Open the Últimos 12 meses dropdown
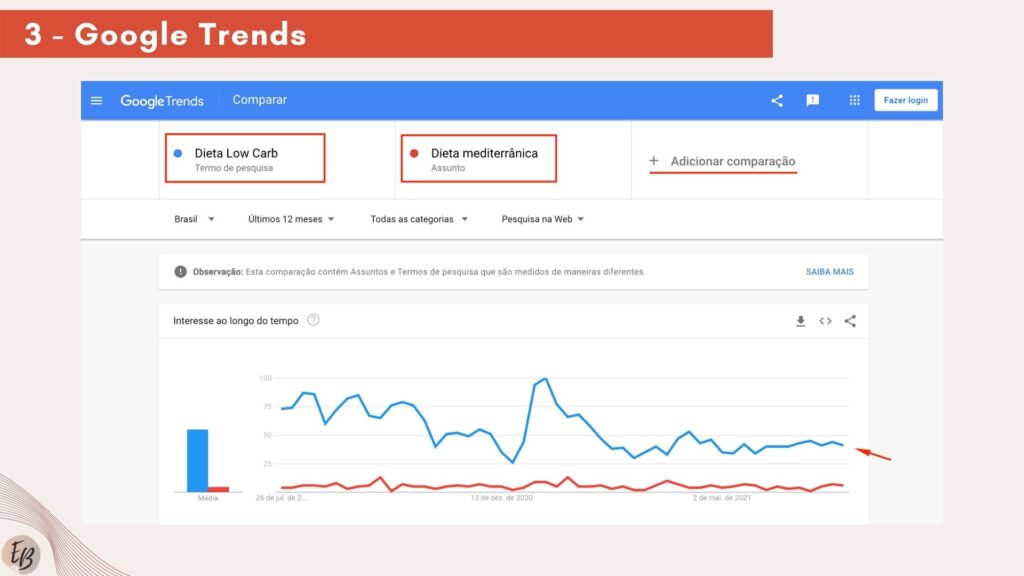The height and width of the screenshot is (576, 1024). 291,219
